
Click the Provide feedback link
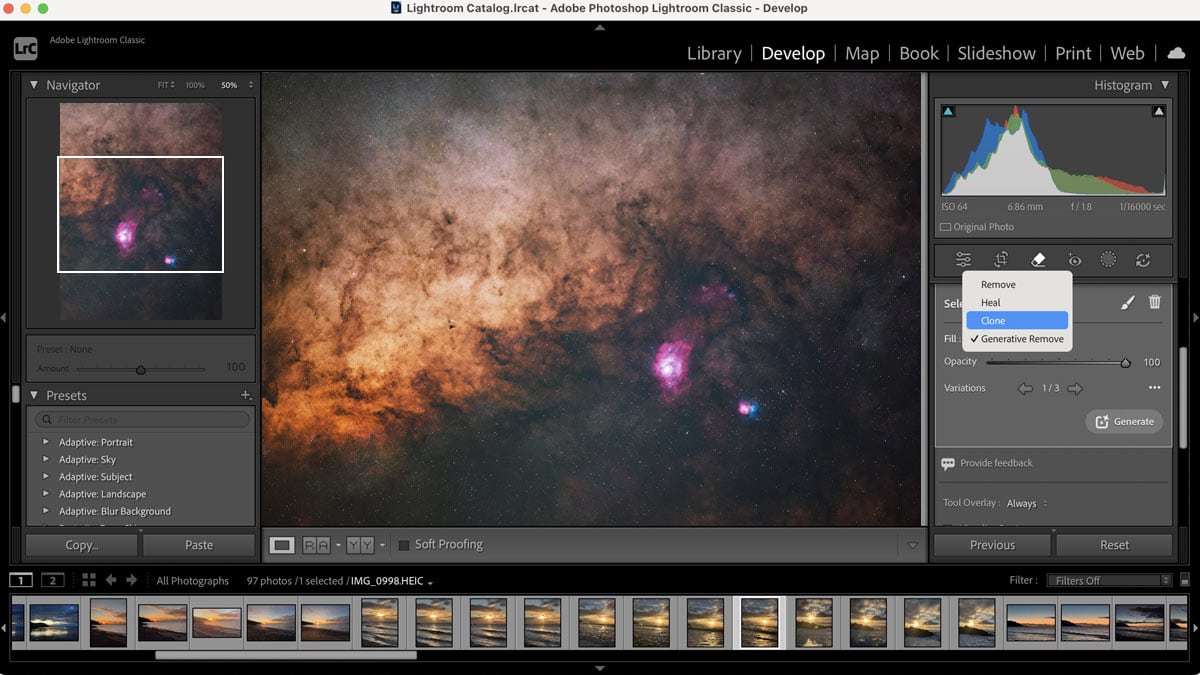click(996, 463)
